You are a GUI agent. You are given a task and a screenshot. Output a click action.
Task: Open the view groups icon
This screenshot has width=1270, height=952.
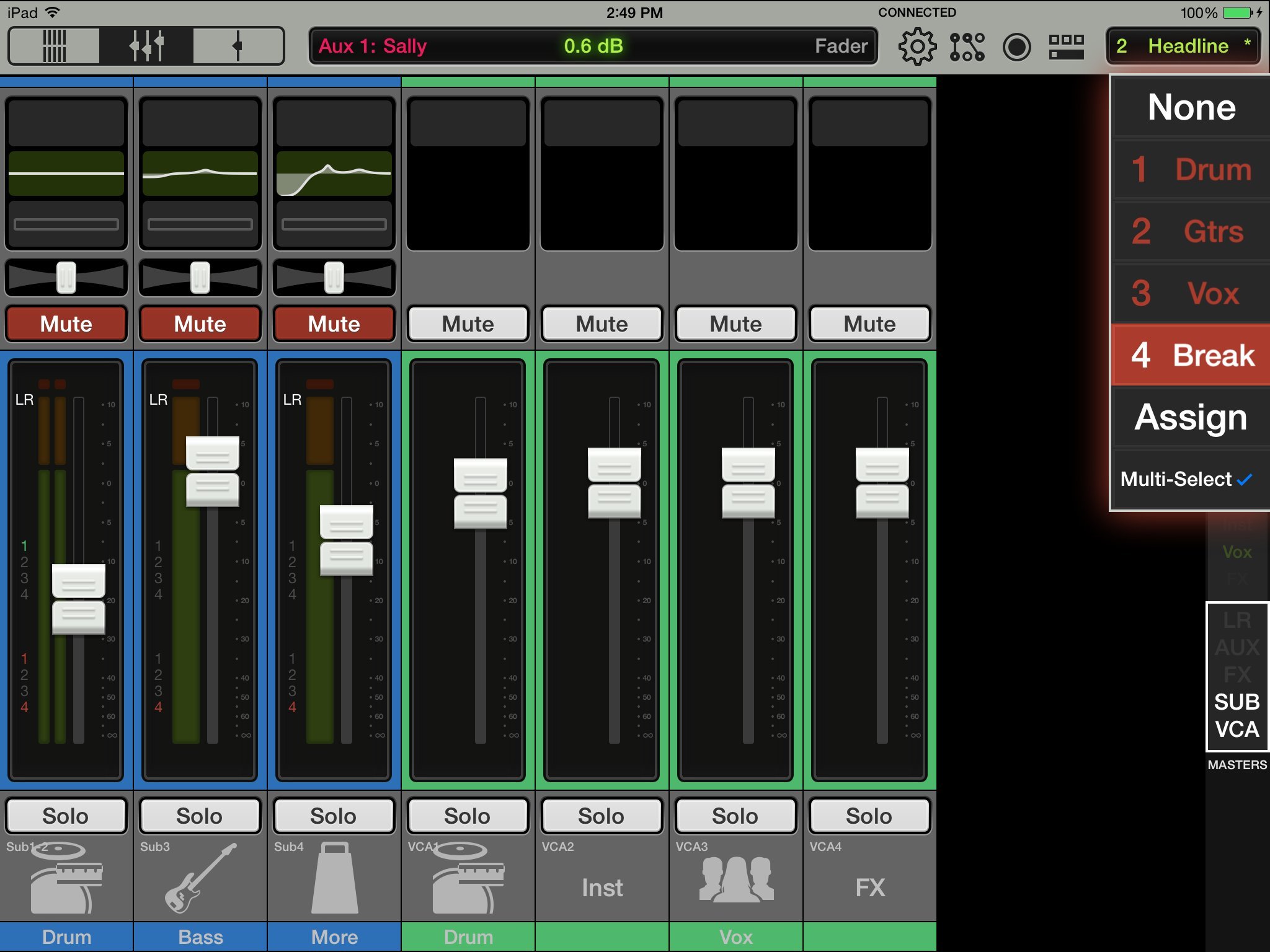point(1066,46)
